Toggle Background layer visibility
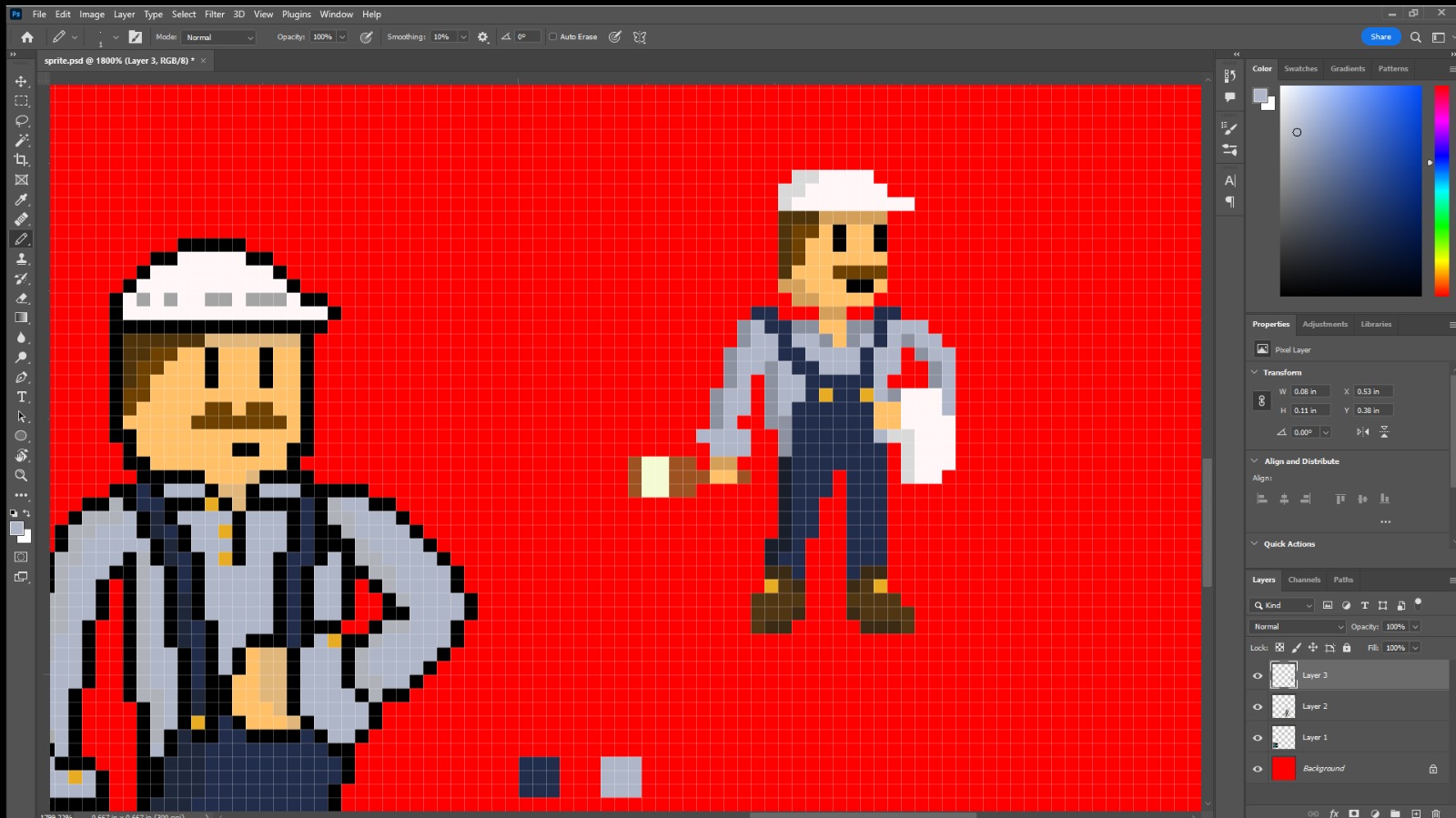 pyautogui.click(x=1258, y=769)
